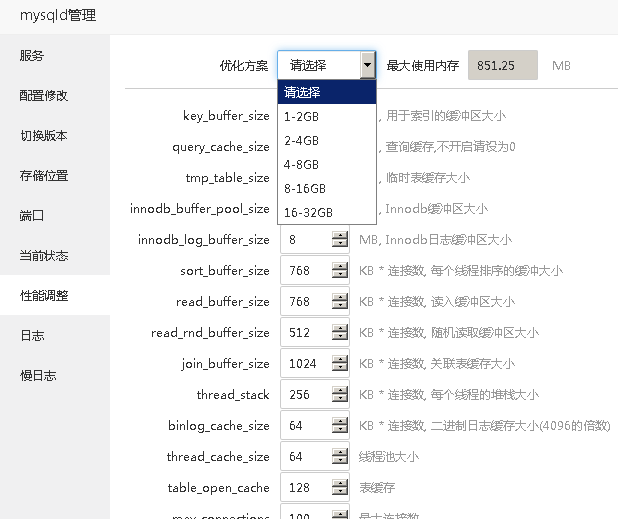Open the 存储位置 sidebar tab
The width and height of the screenshot is (618, 519).
pos(55,175)
